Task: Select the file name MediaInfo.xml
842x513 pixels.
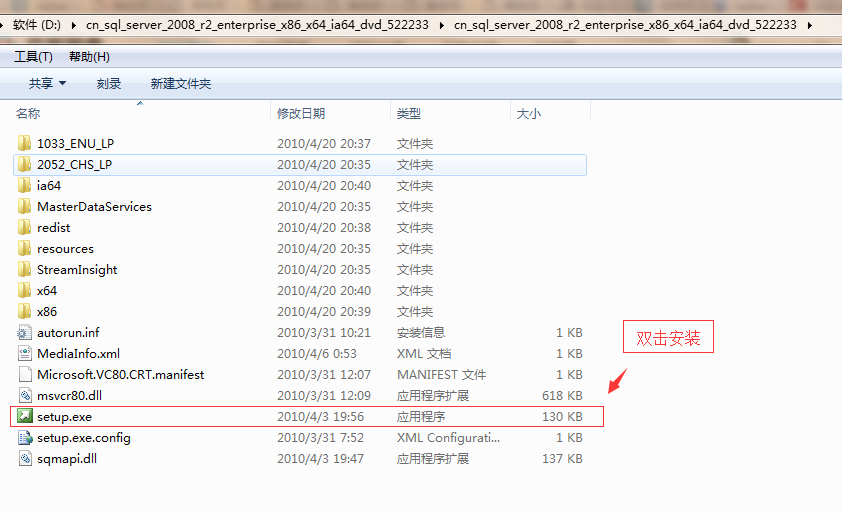Action: click(x=78, y=353)
